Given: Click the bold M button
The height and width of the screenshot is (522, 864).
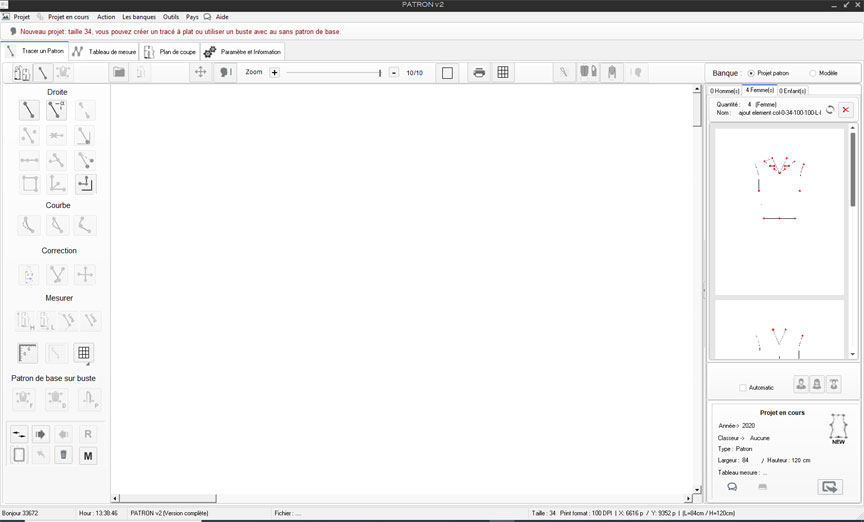Looking at the screenshot, I should (x=88, y=455).
